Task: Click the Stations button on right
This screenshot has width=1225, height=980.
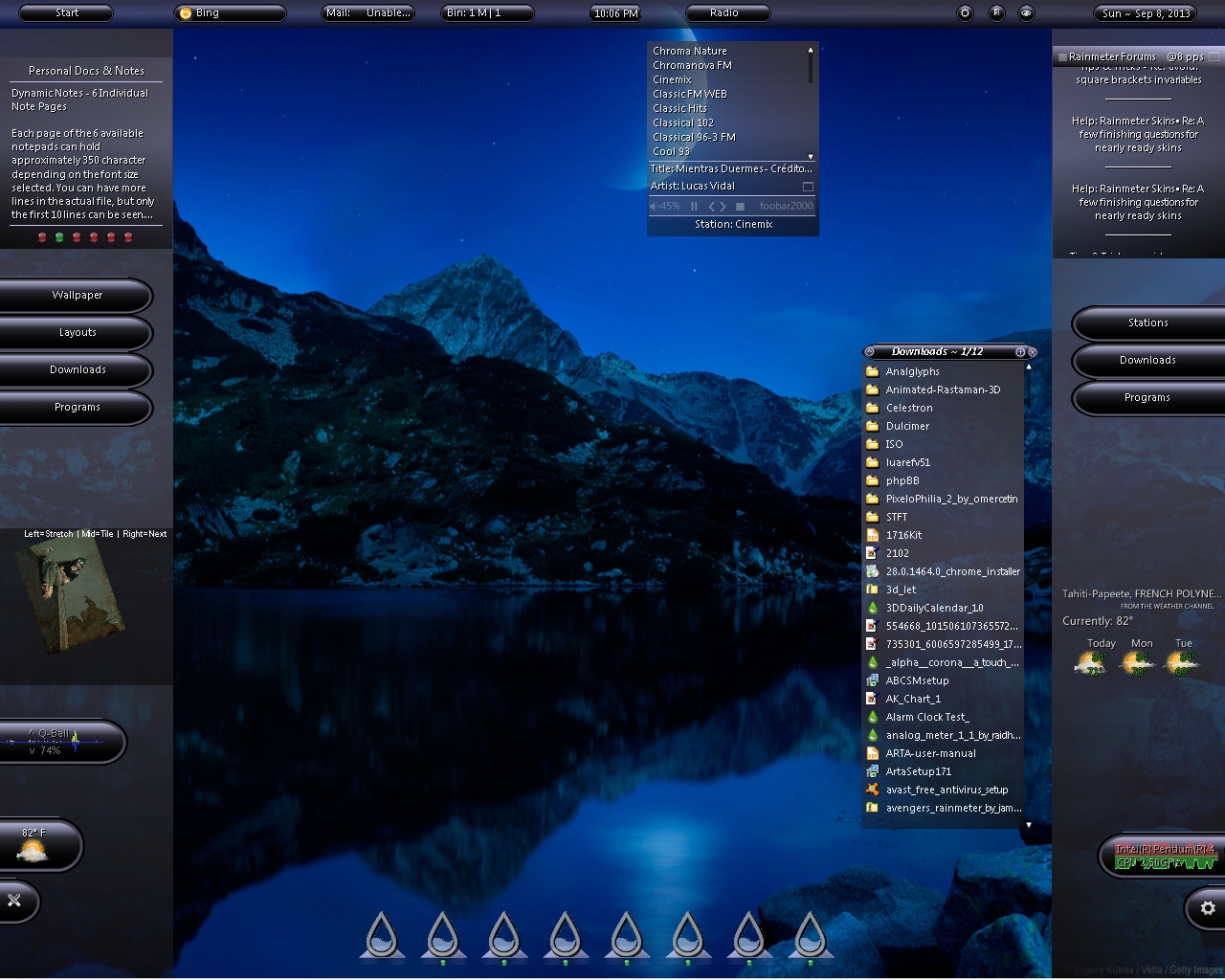Action: (1148, 323)
